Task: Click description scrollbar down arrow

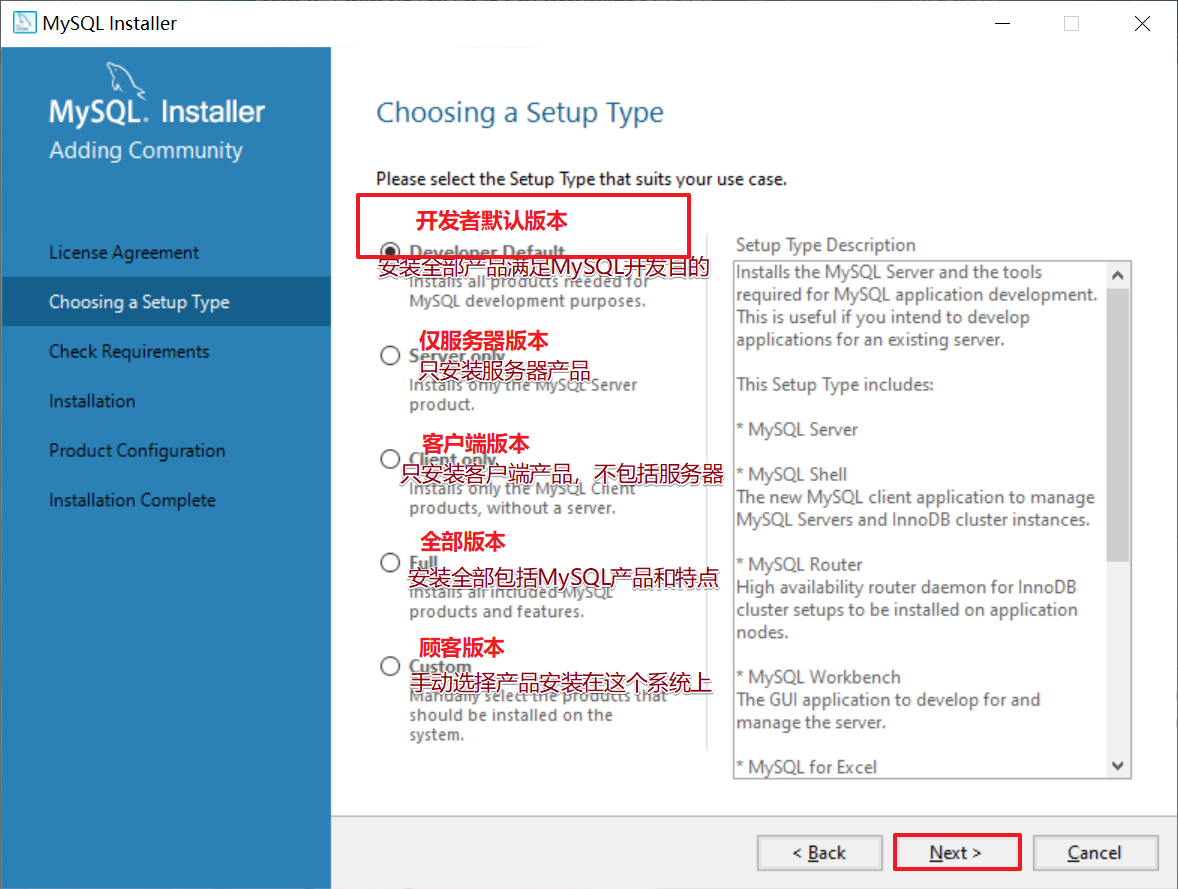Action: 1118,766
